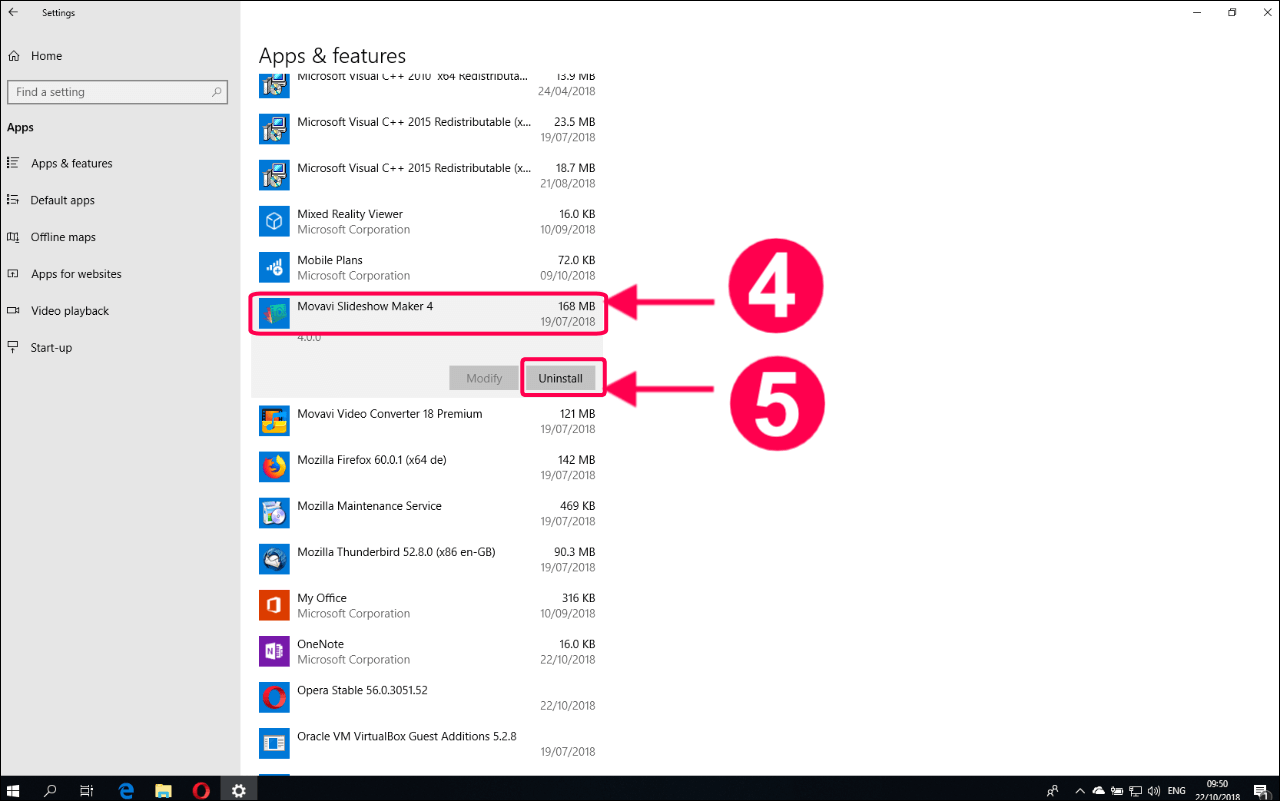Launch Opera from the taskbar

tap(201, 790)
